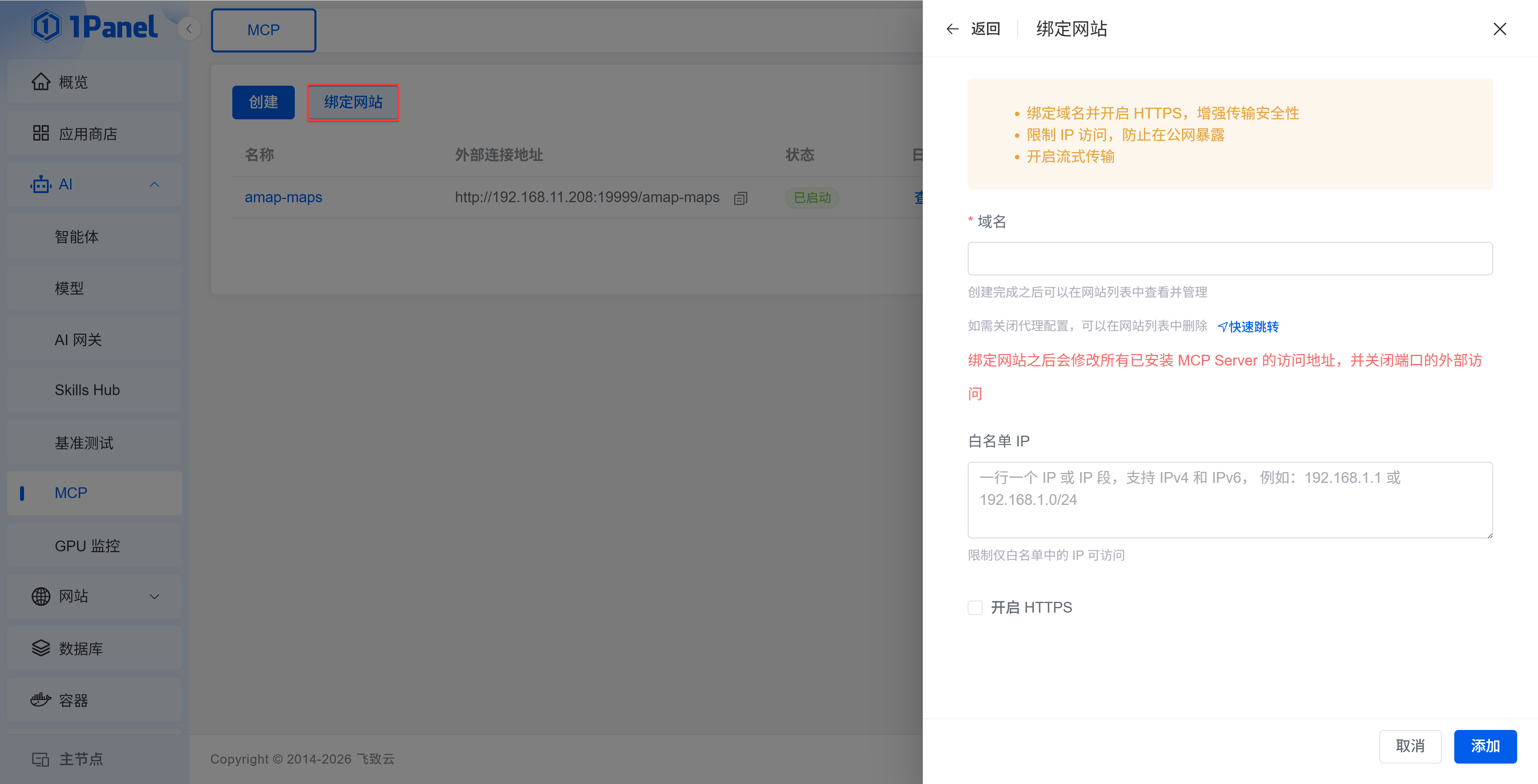Screen dimensions: 1538x784
Task: Click the 返回 back arrow
Action: click(x=953, y=29)
